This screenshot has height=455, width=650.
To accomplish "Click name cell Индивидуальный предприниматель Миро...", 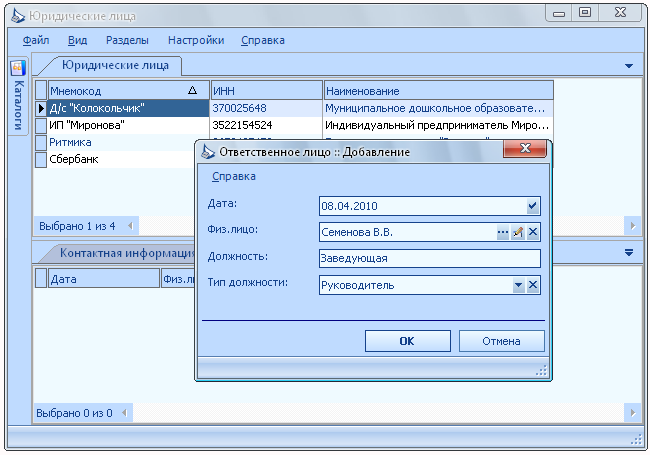I will point(439,125).
